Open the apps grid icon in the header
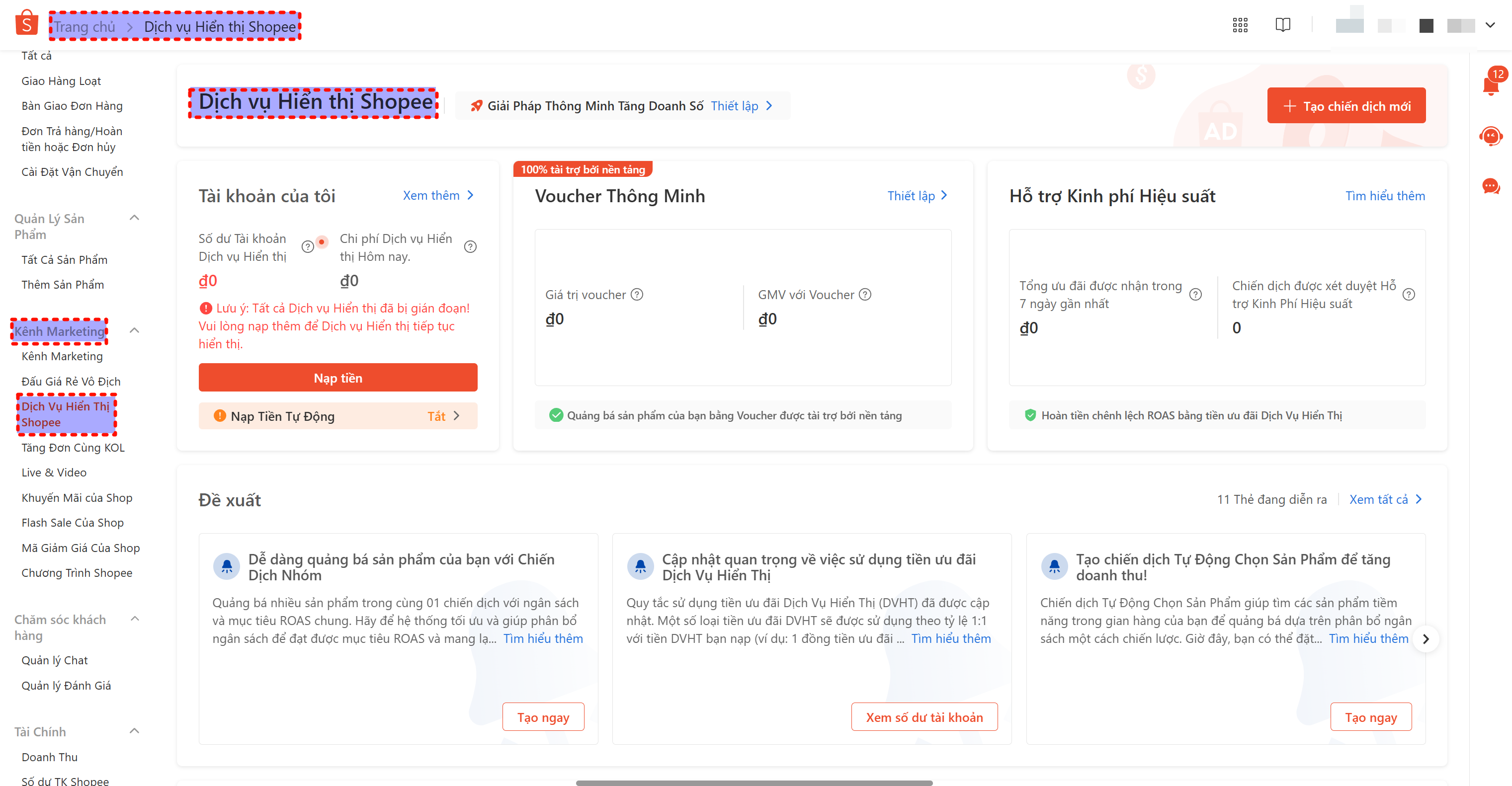The image size is (1512, 786). [x=1240, y=25]
